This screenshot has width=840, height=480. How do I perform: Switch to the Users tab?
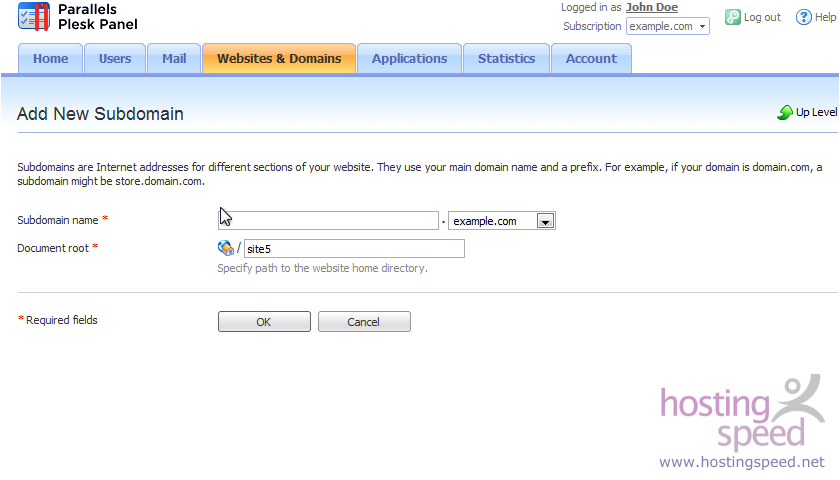point(115,58)
